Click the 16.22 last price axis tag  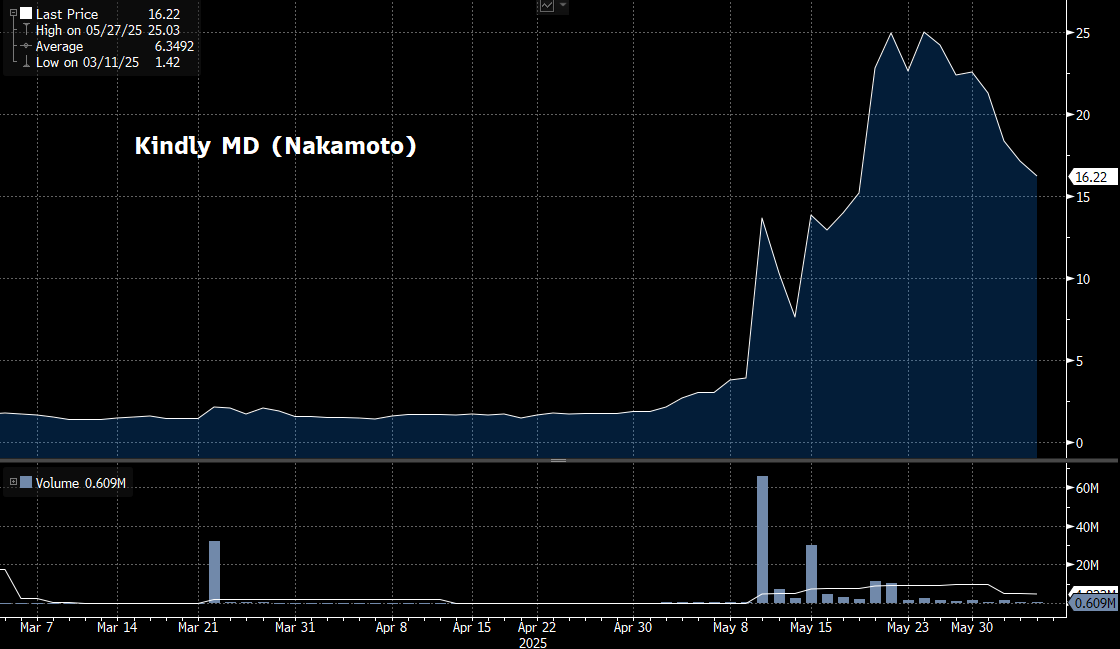pyautogui.click(x=1091, y=177)
